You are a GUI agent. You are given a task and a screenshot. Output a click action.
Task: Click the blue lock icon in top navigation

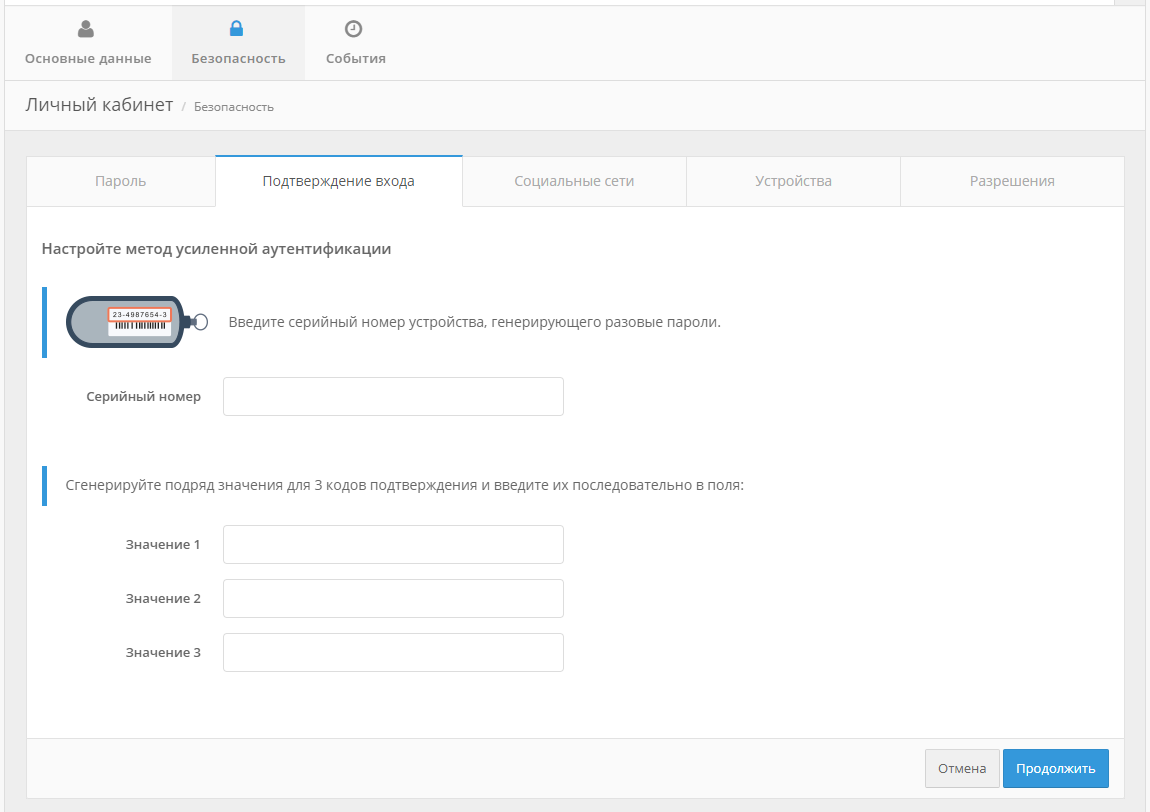pyautogui.click(x=237, y=29)
